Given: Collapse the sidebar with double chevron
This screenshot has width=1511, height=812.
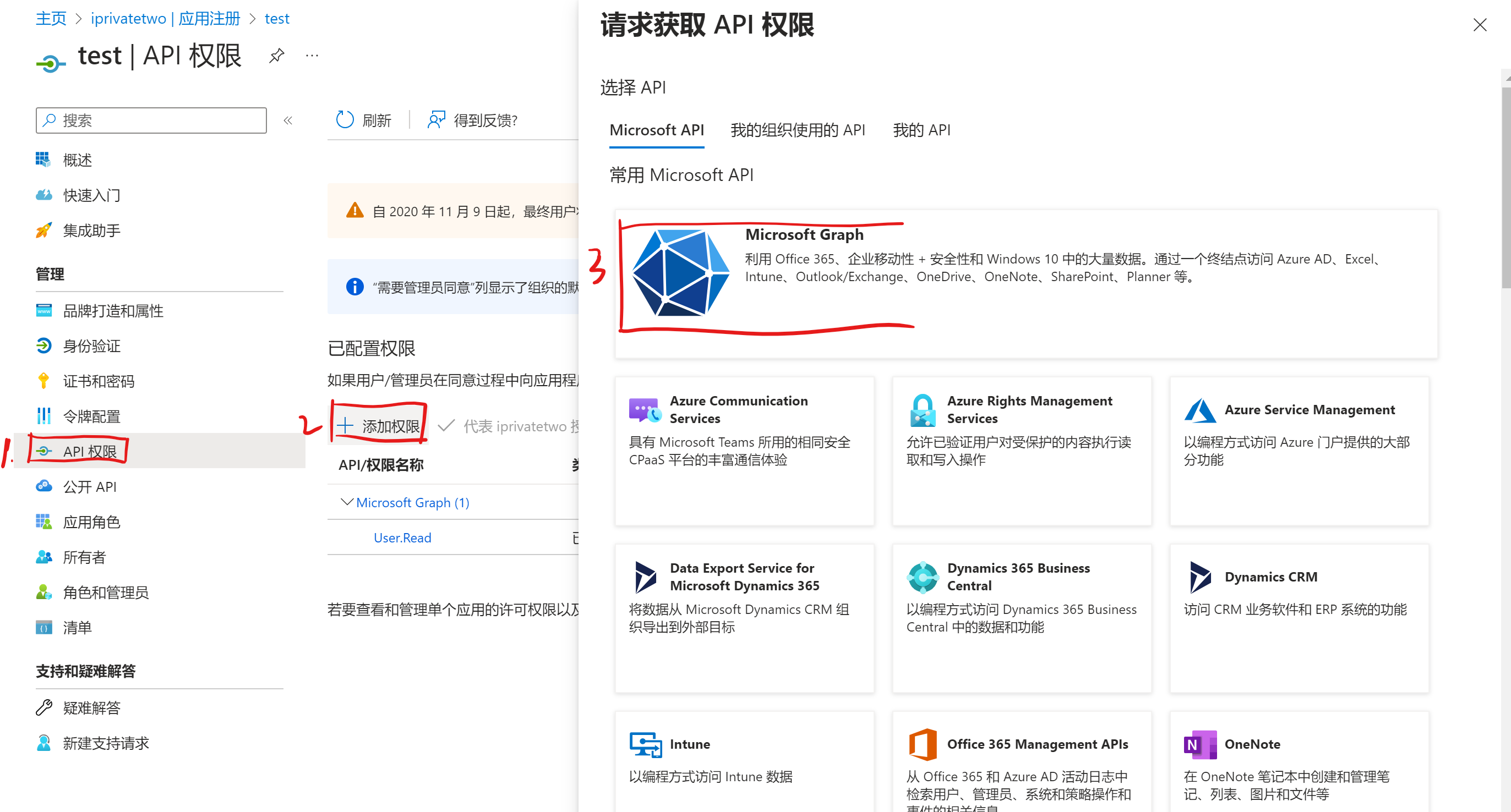Looking at the screenshot, I should tap(287, 121).
